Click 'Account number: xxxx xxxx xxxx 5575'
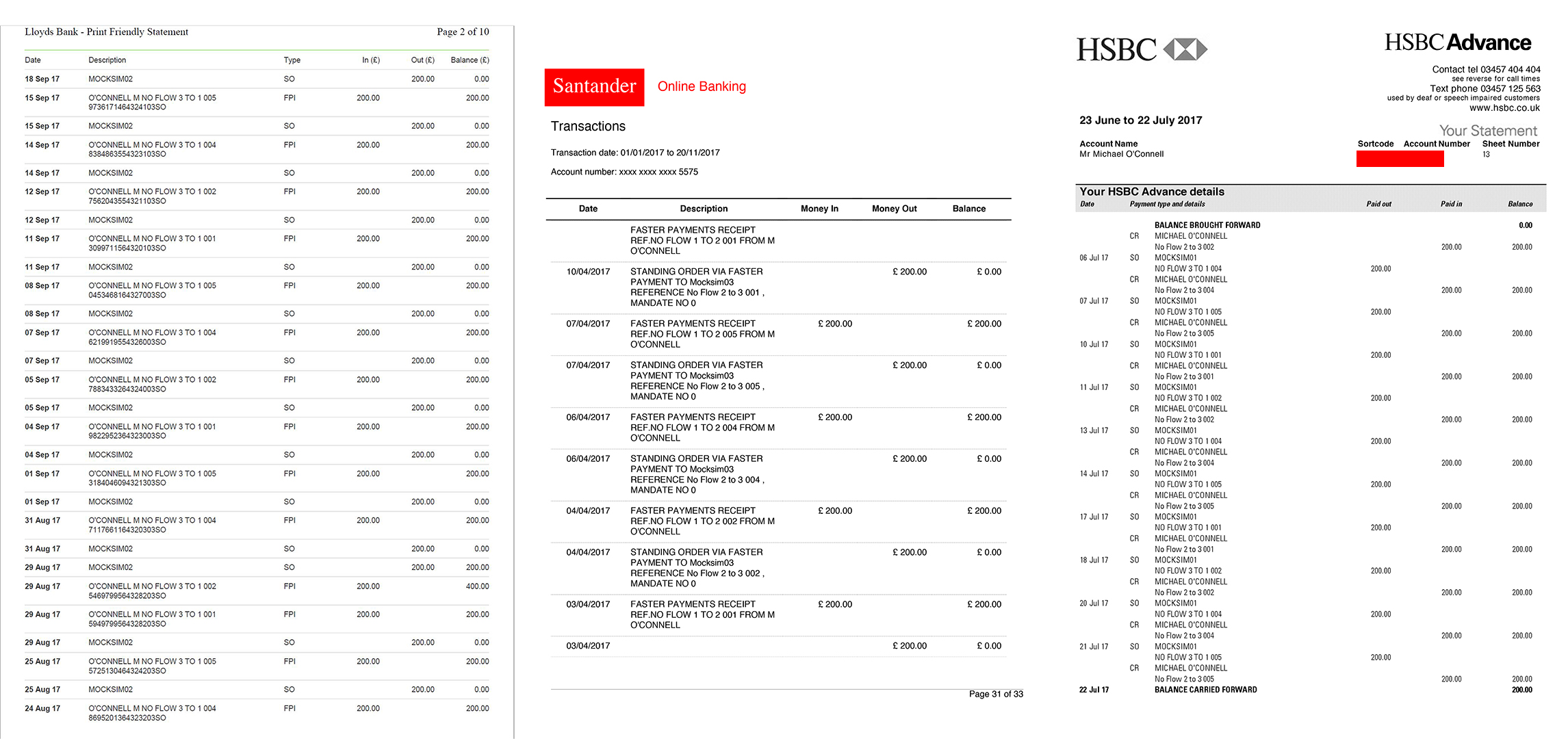Screen dimensions: 1568x739 [x=624, y=172]
